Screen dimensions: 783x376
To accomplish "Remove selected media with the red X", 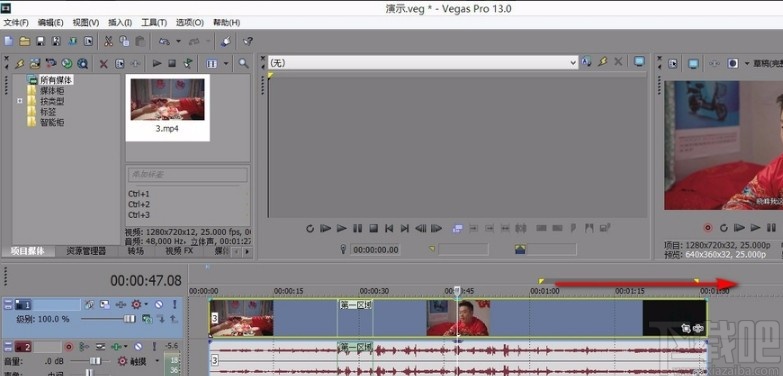I will 103,63.
